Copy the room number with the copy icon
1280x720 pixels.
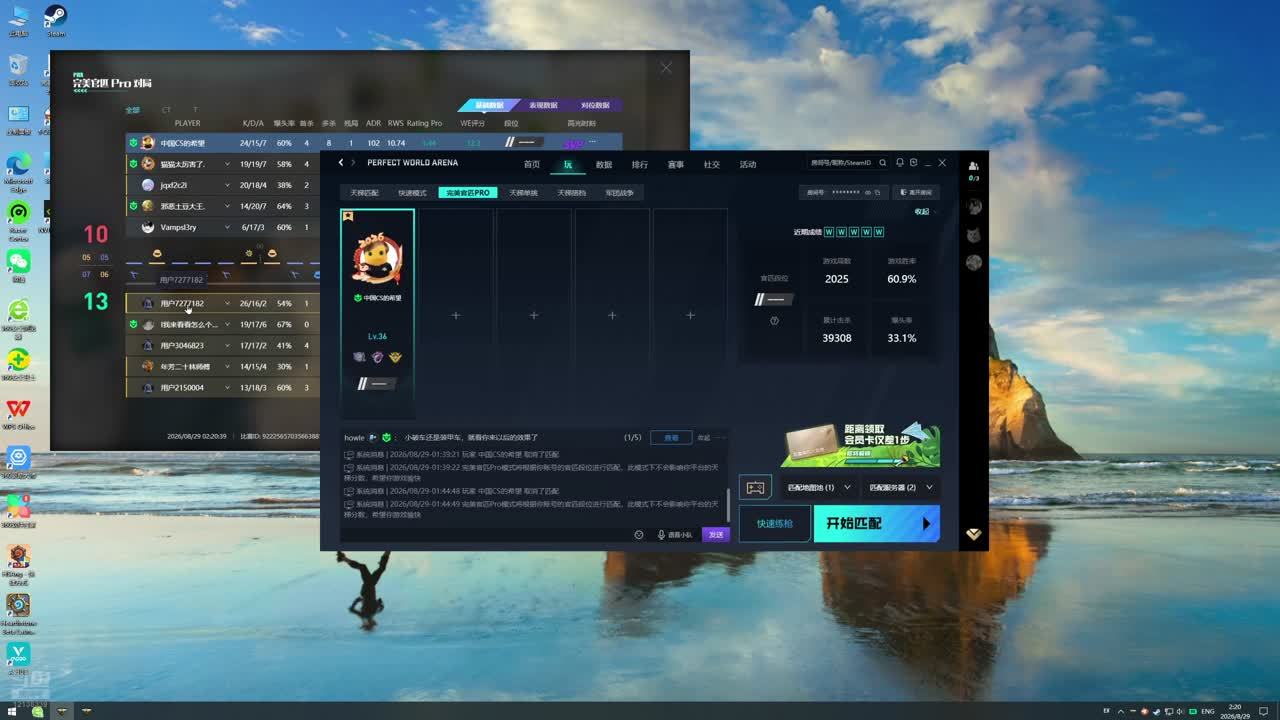(878, 192)
